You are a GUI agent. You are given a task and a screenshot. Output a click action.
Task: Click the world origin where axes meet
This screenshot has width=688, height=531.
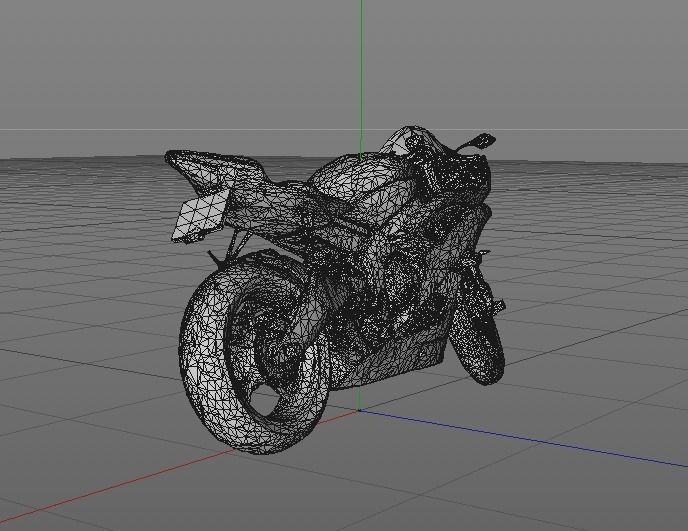[x=359, y=410]
